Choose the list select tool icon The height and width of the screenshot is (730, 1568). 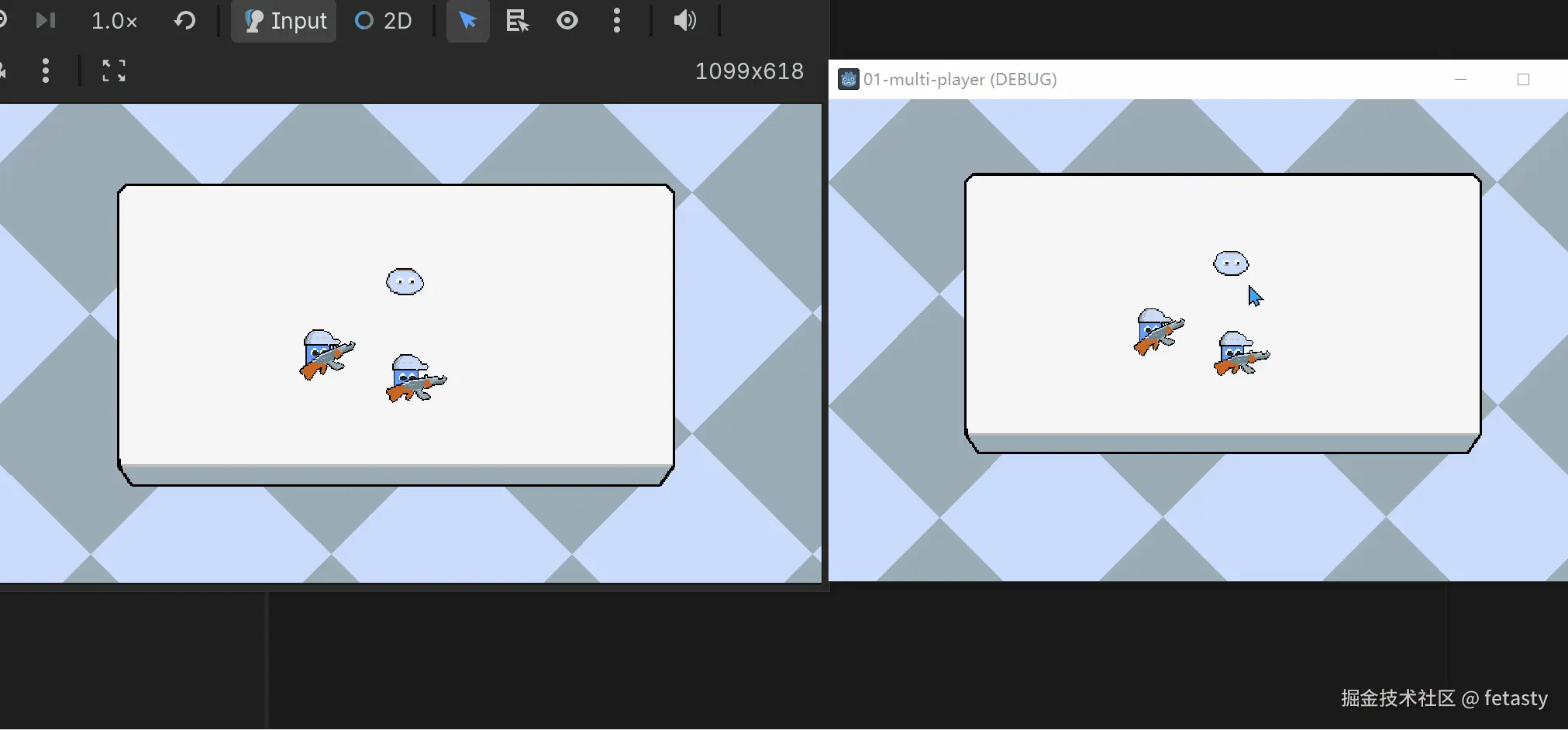(517, 21)
